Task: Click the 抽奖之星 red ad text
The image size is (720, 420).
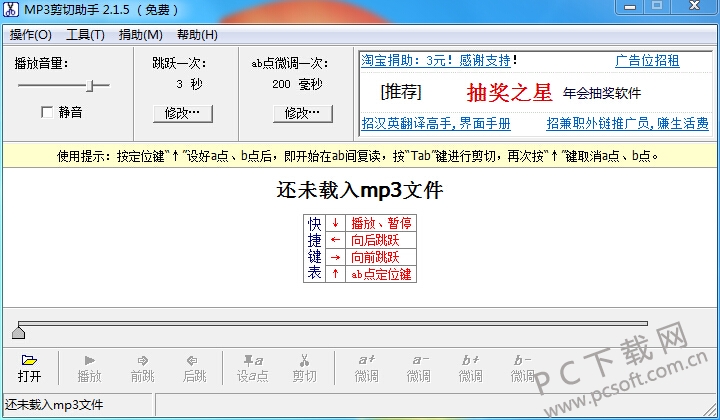Action: pyautogui.click(x=509, y=93)
